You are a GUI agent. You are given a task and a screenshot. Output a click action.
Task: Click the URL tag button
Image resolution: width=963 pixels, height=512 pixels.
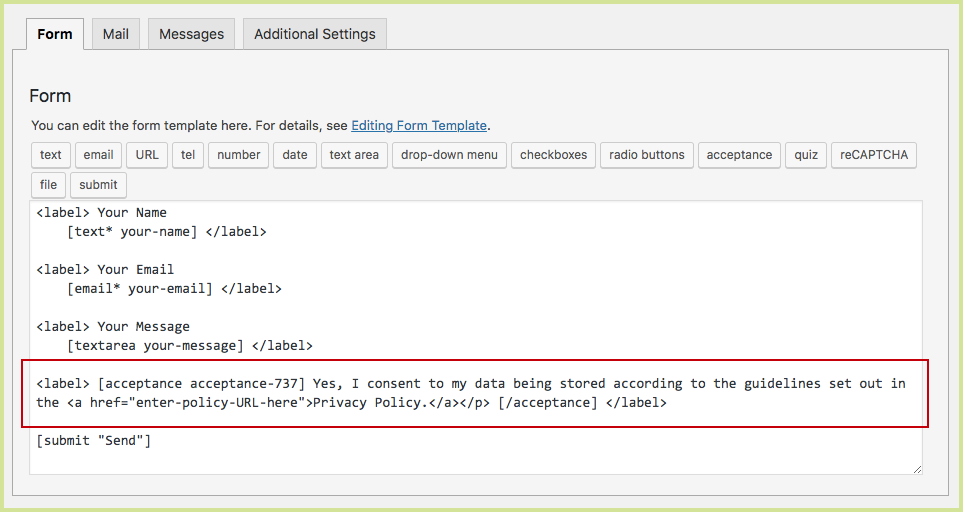(147, 155)
